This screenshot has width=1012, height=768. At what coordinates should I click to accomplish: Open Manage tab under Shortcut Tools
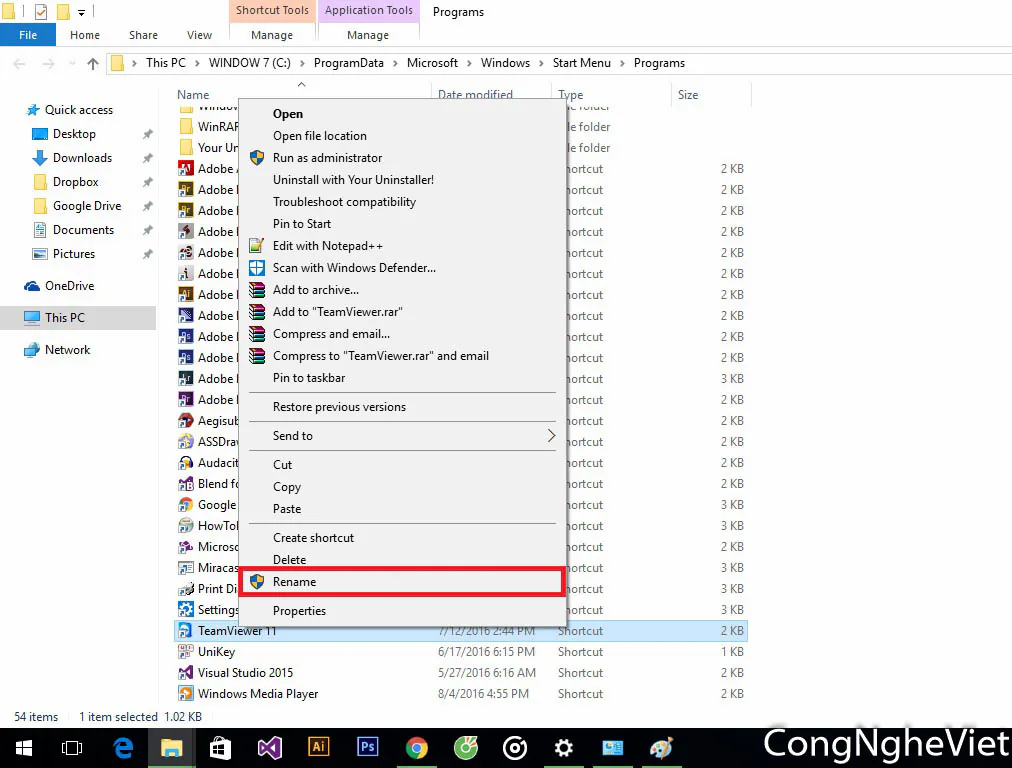click(272, 35)
